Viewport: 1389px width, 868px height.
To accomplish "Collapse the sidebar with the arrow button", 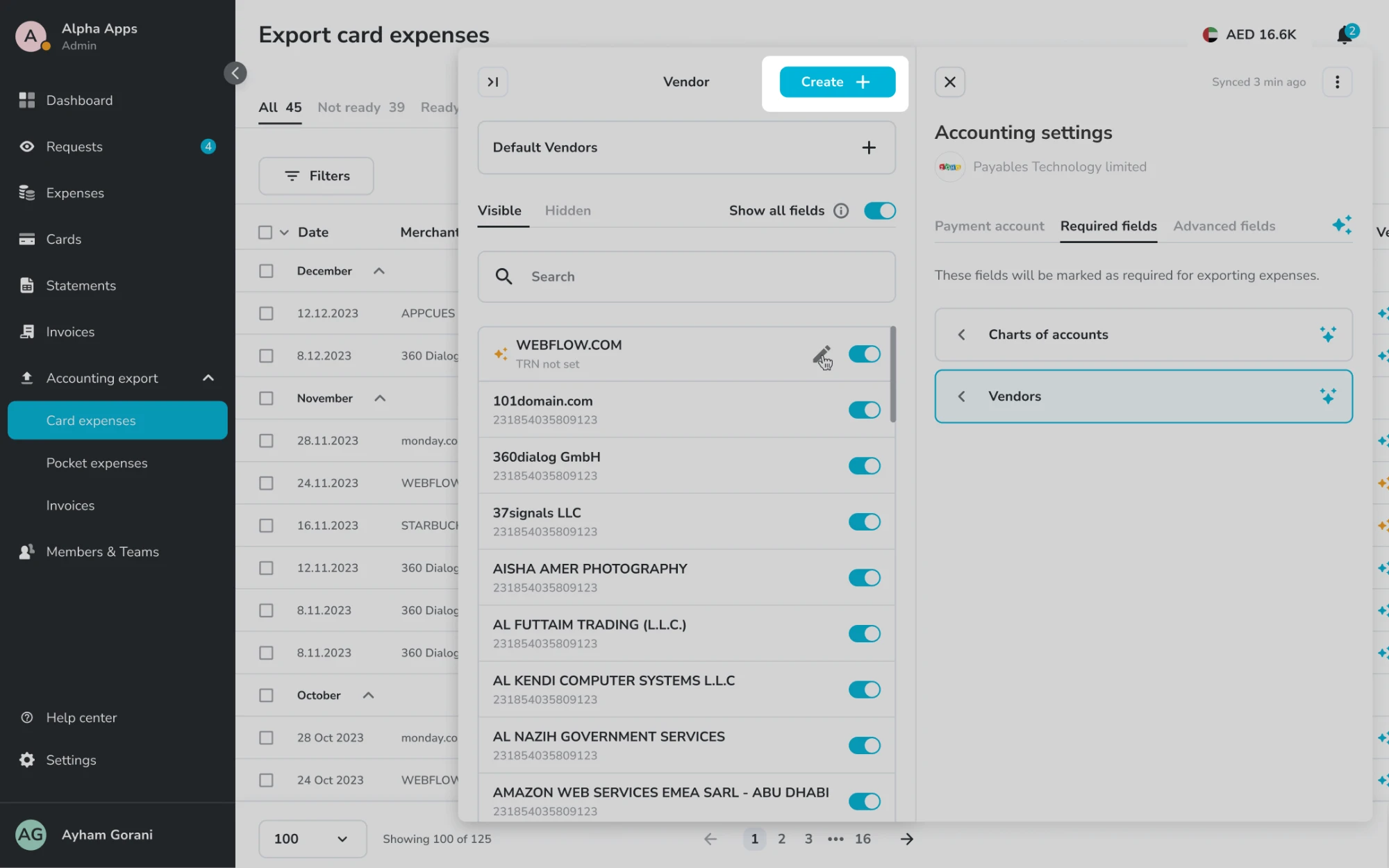I will tap(235, 73).
